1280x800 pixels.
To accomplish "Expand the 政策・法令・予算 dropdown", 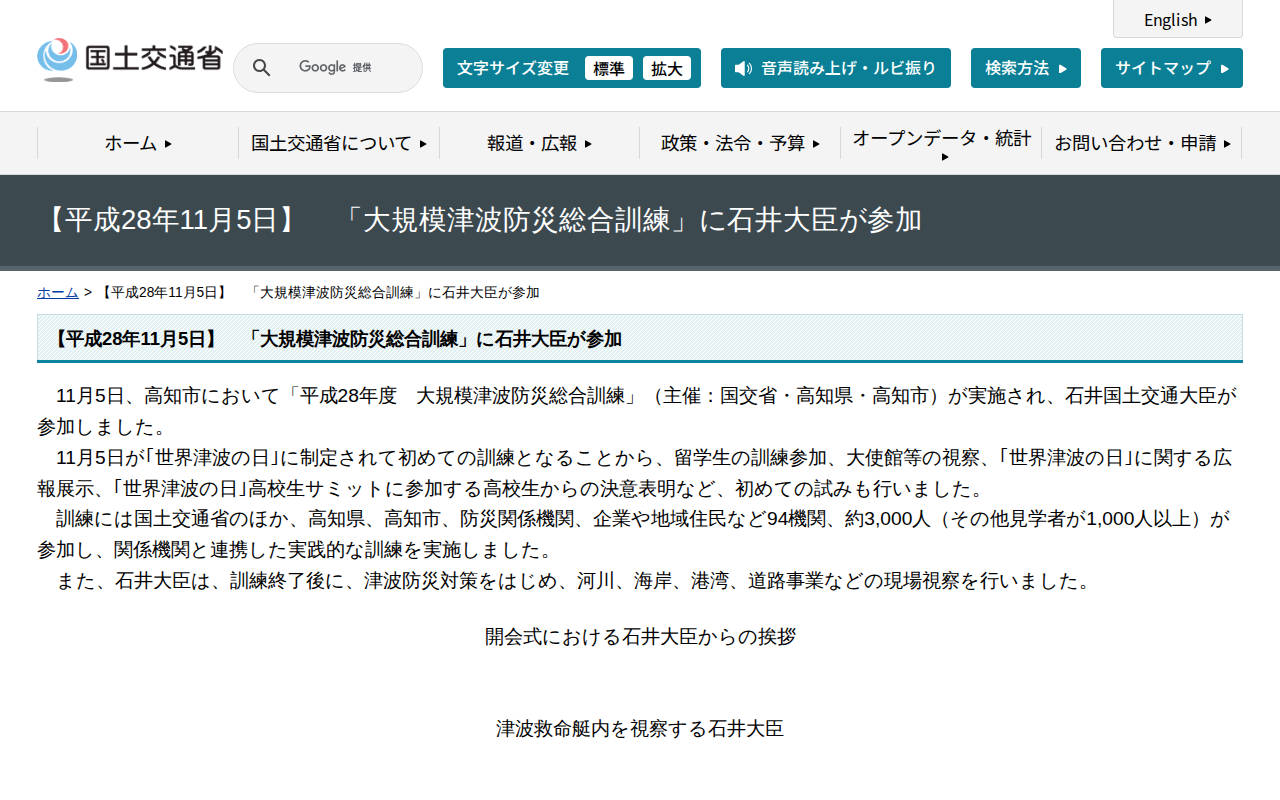I will [740, 143].
